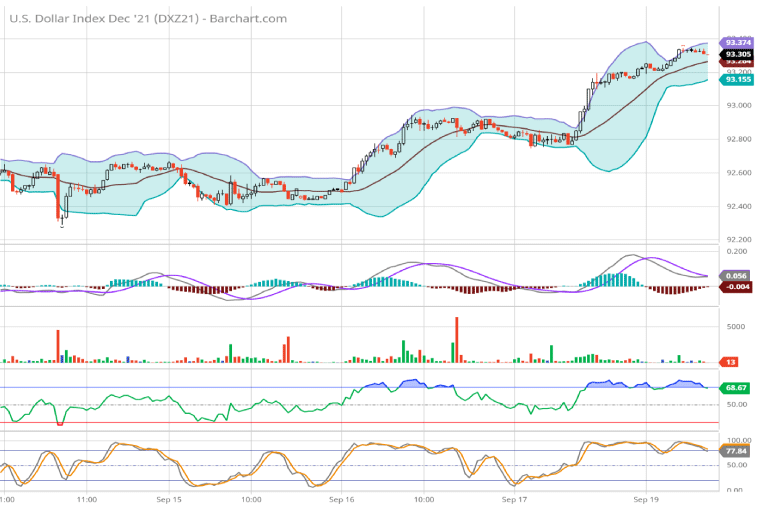Select the teal 93.155 lower band label
The height and width of the screenshot is (505, 758).
click(x=738, y=80)
